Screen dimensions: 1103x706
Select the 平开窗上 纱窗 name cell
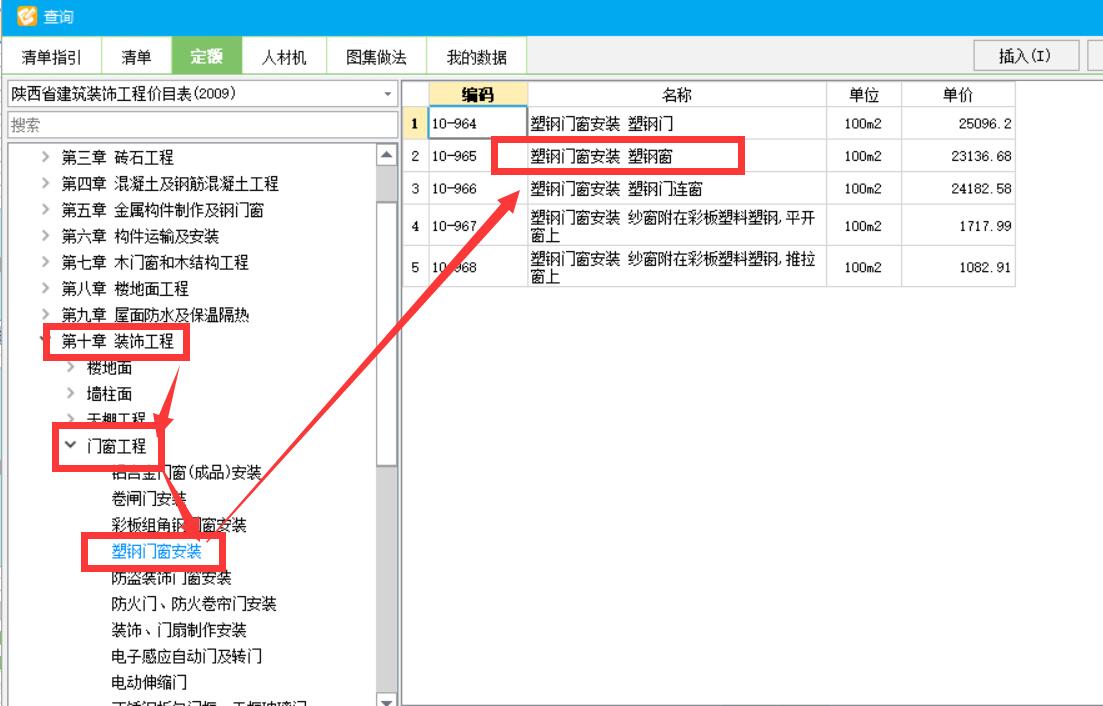[x=677, y=226]
